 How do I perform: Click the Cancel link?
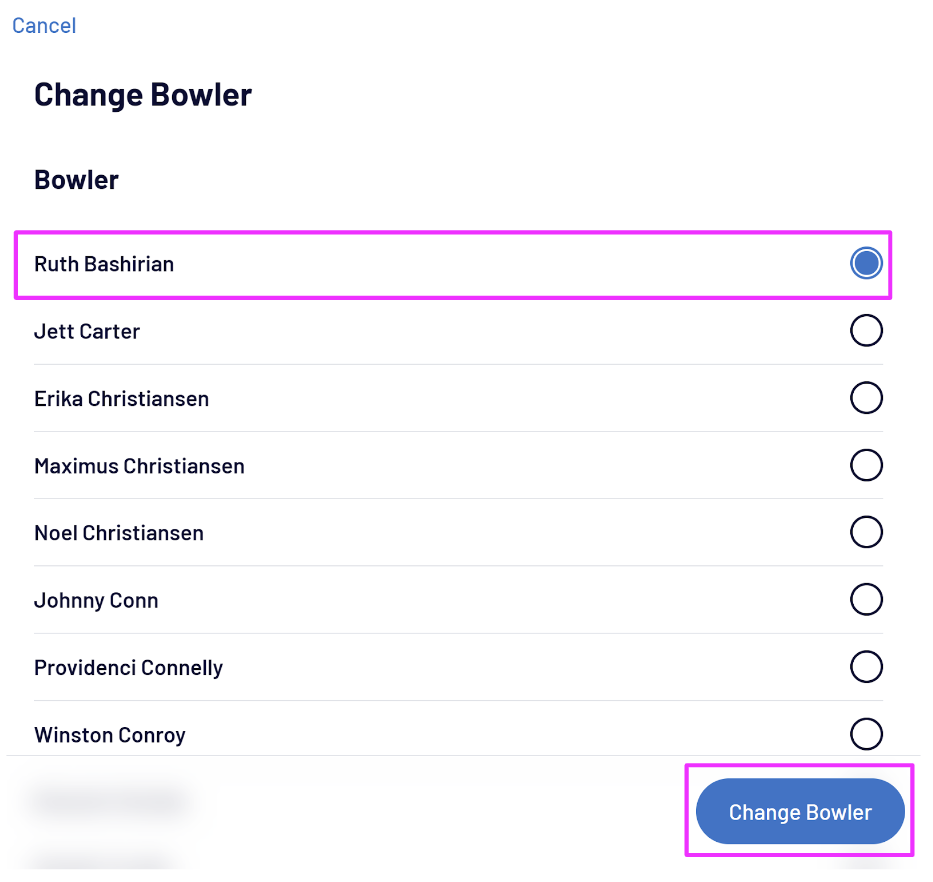coord(44,26)
